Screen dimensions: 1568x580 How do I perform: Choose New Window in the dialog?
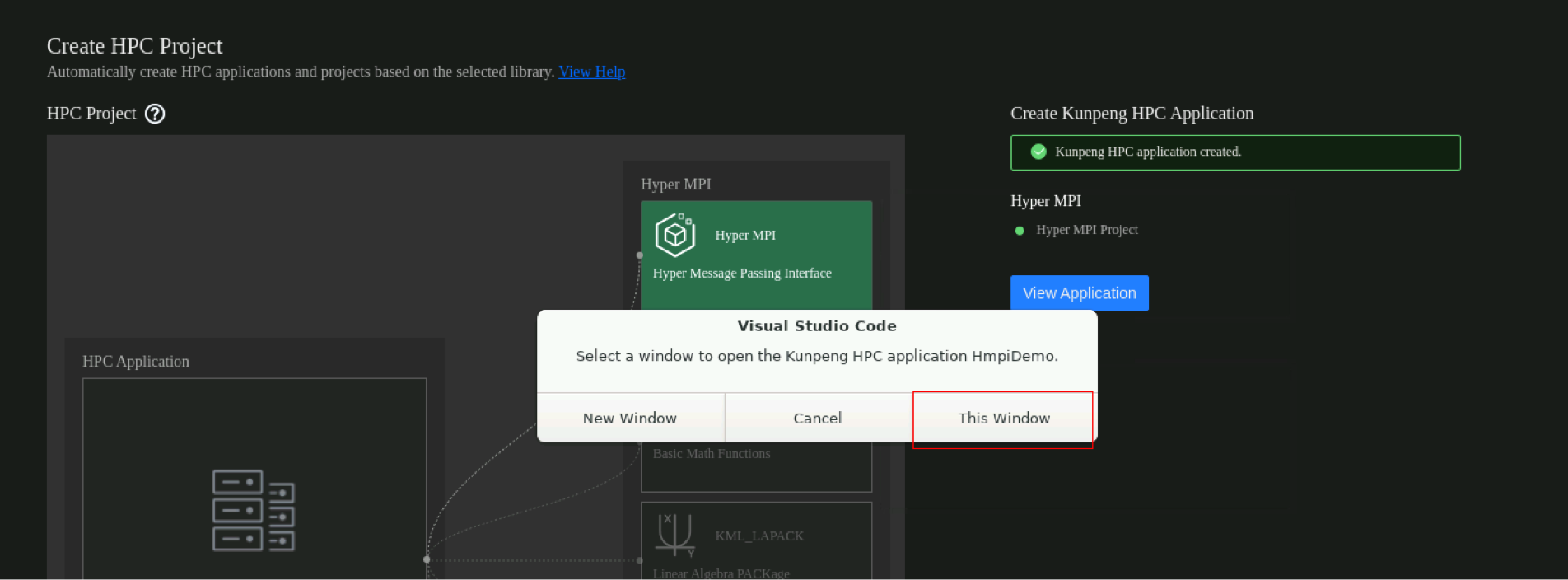(630, 418)
